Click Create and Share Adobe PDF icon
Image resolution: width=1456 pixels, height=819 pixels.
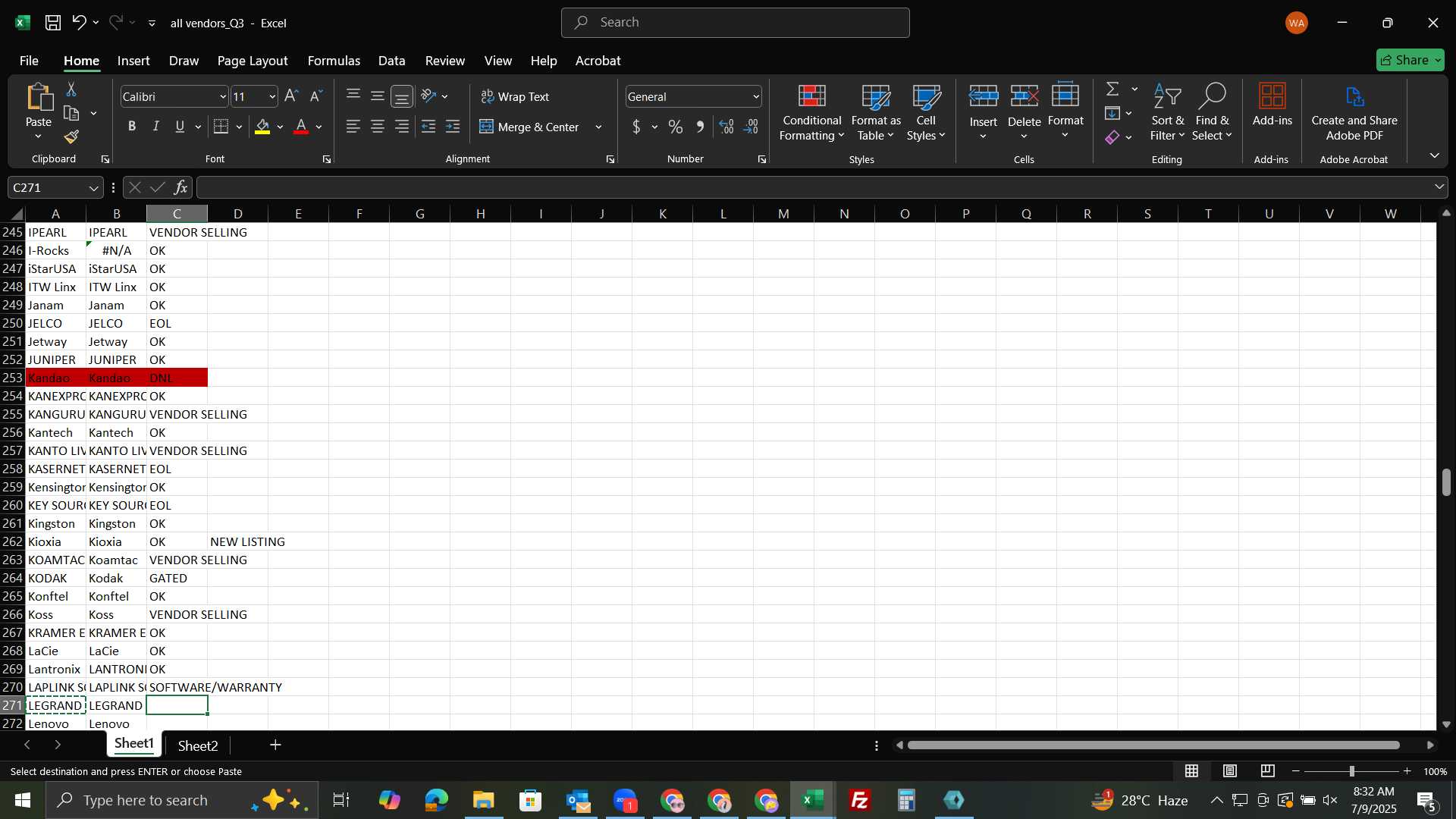tap(1354, 96)
